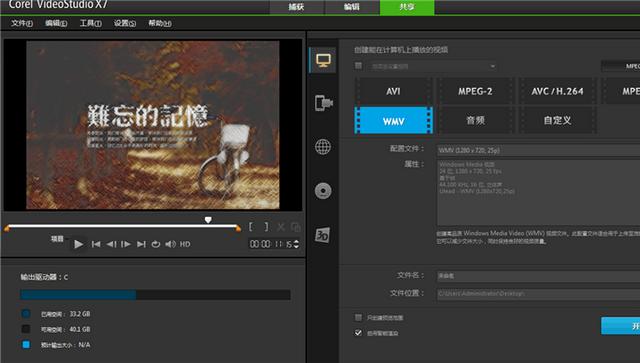
Task: Choose the WMV output format
Action: (393, 120)
